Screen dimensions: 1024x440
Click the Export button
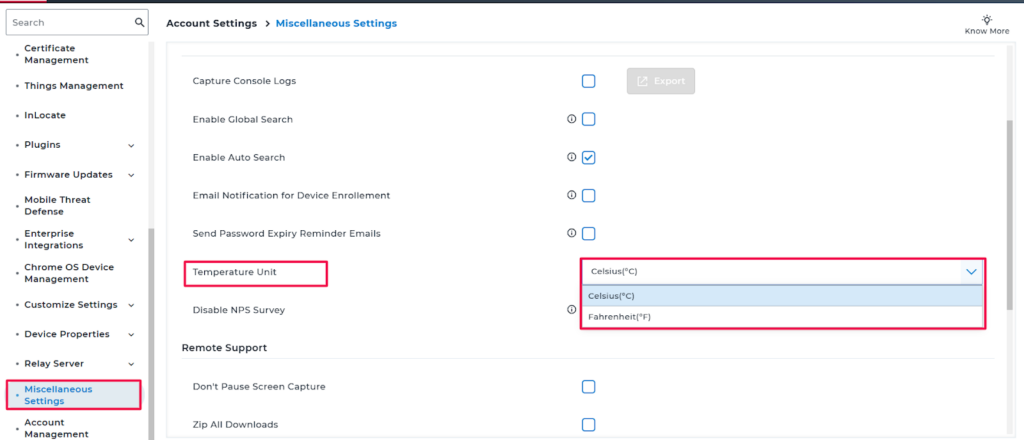point(660,81)
